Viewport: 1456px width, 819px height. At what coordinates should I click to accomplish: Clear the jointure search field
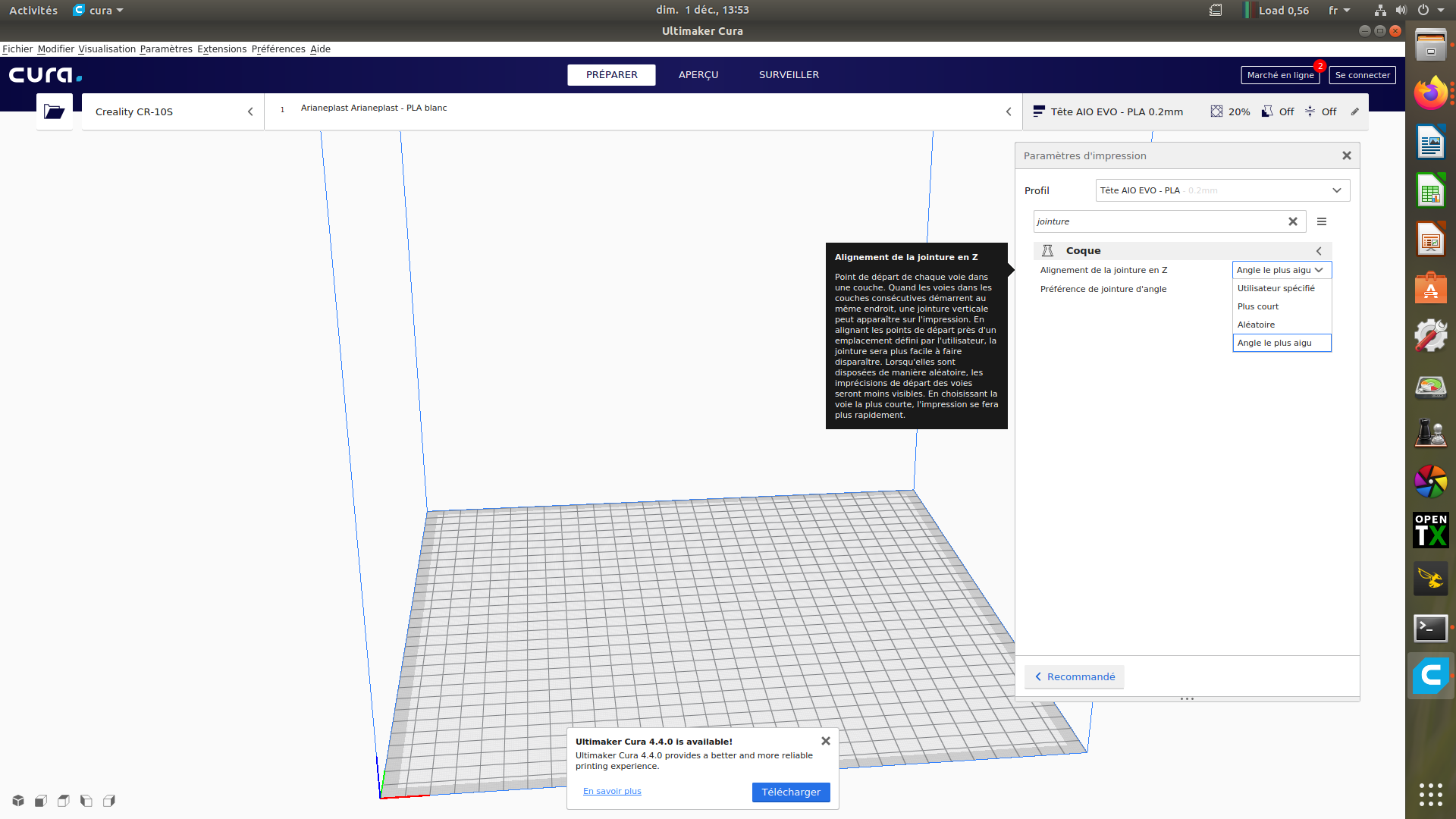(x=1293, y=221)
